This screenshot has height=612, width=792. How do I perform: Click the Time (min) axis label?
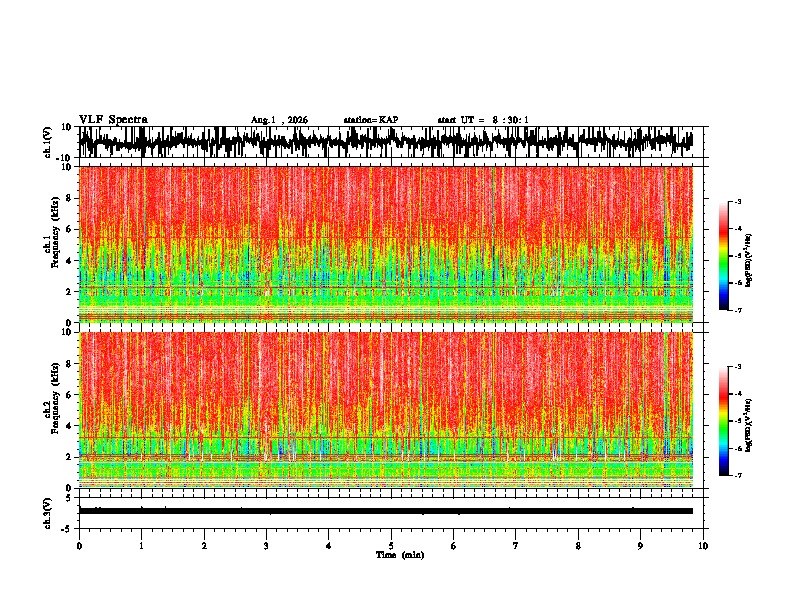coord(400,555)
